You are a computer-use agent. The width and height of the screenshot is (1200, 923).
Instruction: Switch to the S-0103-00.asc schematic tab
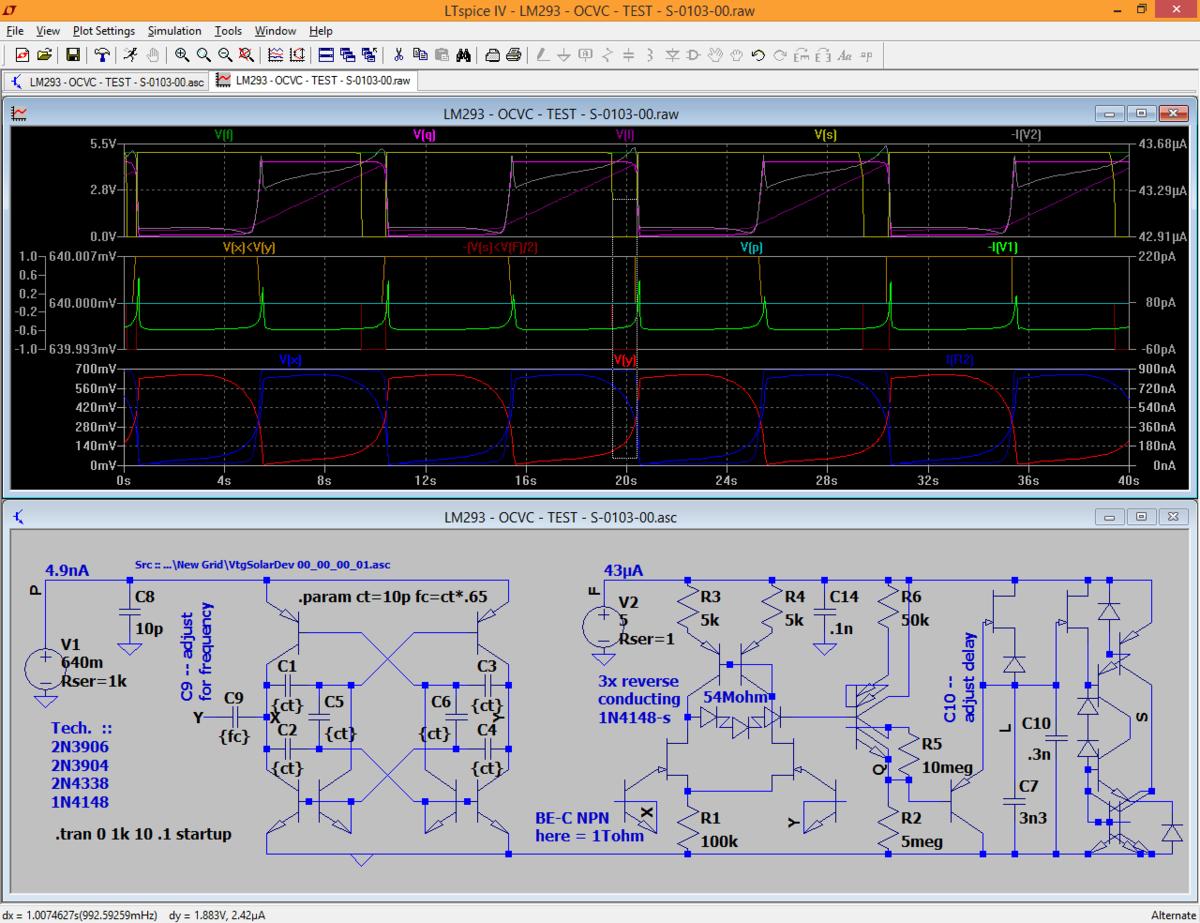(x=108, y=81)
